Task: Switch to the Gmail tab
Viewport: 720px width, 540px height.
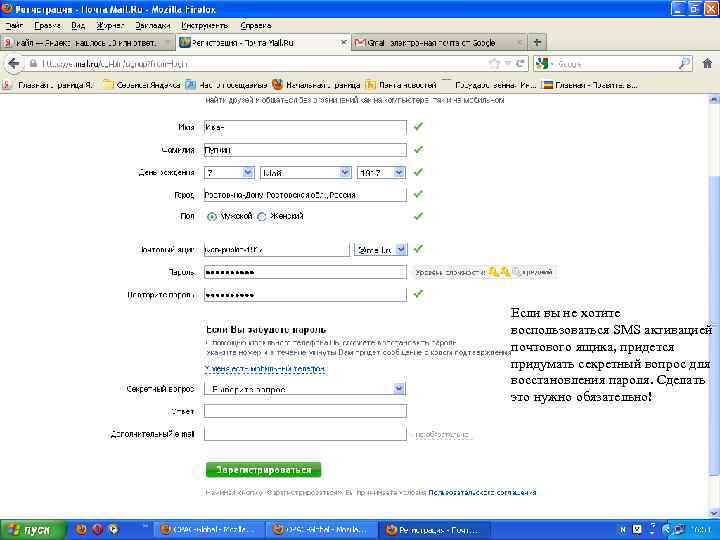Action: tap(439, 43)
